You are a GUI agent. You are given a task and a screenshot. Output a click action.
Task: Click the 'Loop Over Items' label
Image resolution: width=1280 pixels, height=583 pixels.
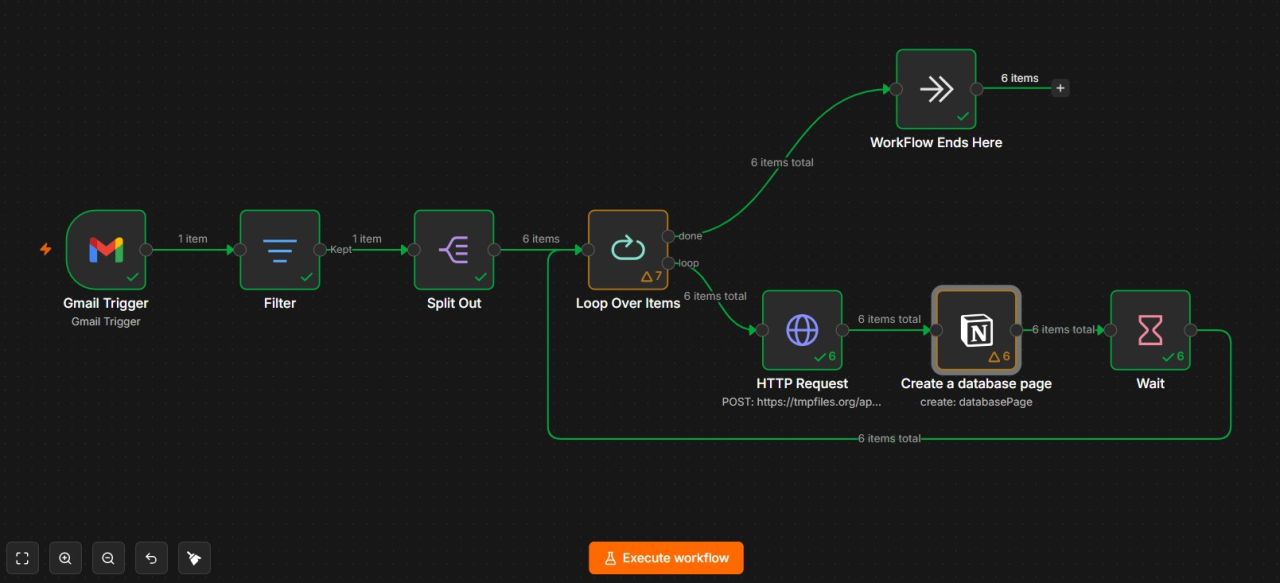click(628, 303)
